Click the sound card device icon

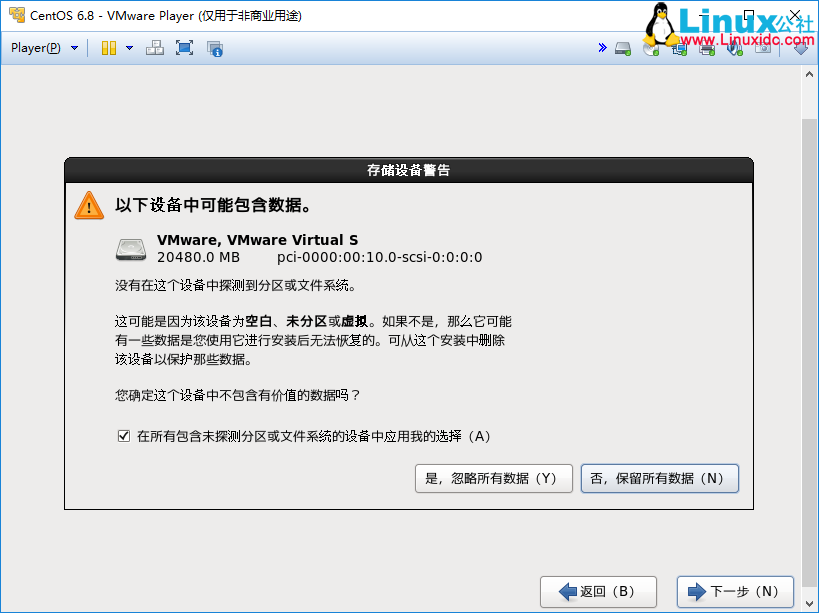[733, 48]
